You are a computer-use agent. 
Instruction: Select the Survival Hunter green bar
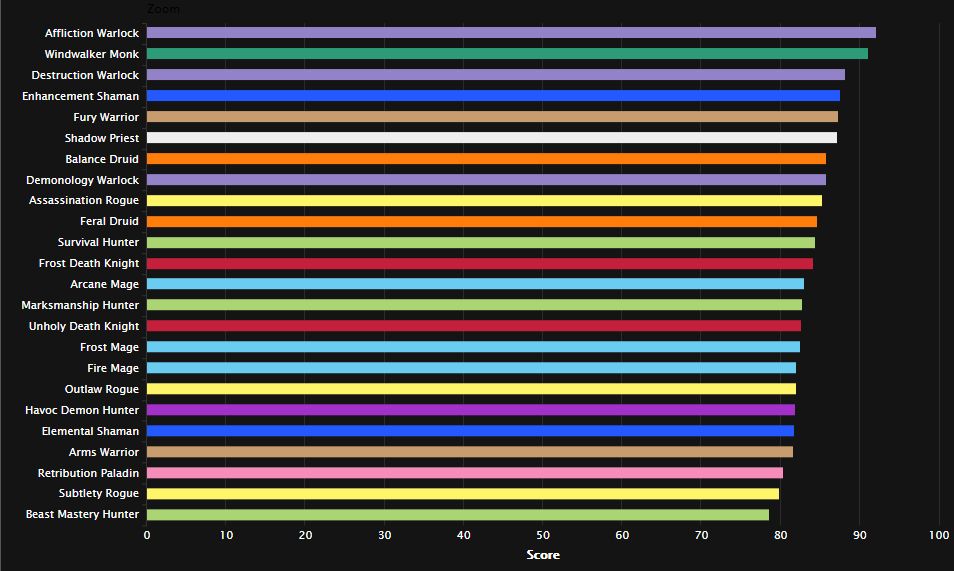coord(481,242)
